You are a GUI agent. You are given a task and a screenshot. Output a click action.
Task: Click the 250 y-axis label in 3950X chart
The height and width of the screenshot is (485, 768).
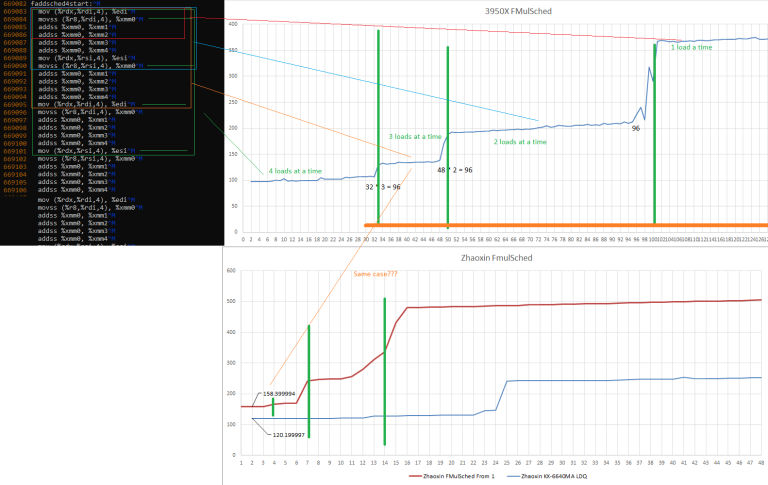point(233,102)
